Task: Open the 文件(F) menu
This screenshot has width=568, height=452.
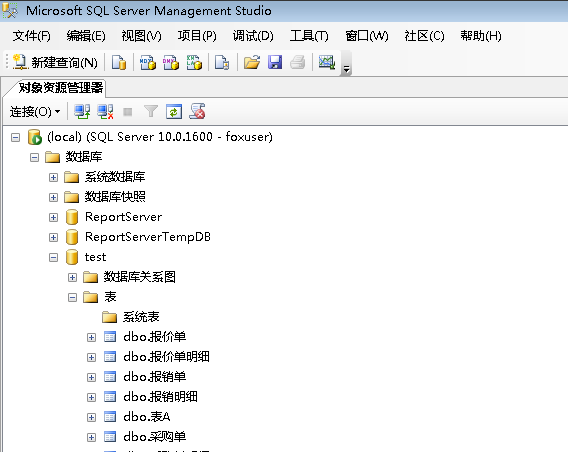Action: (32, 36)
